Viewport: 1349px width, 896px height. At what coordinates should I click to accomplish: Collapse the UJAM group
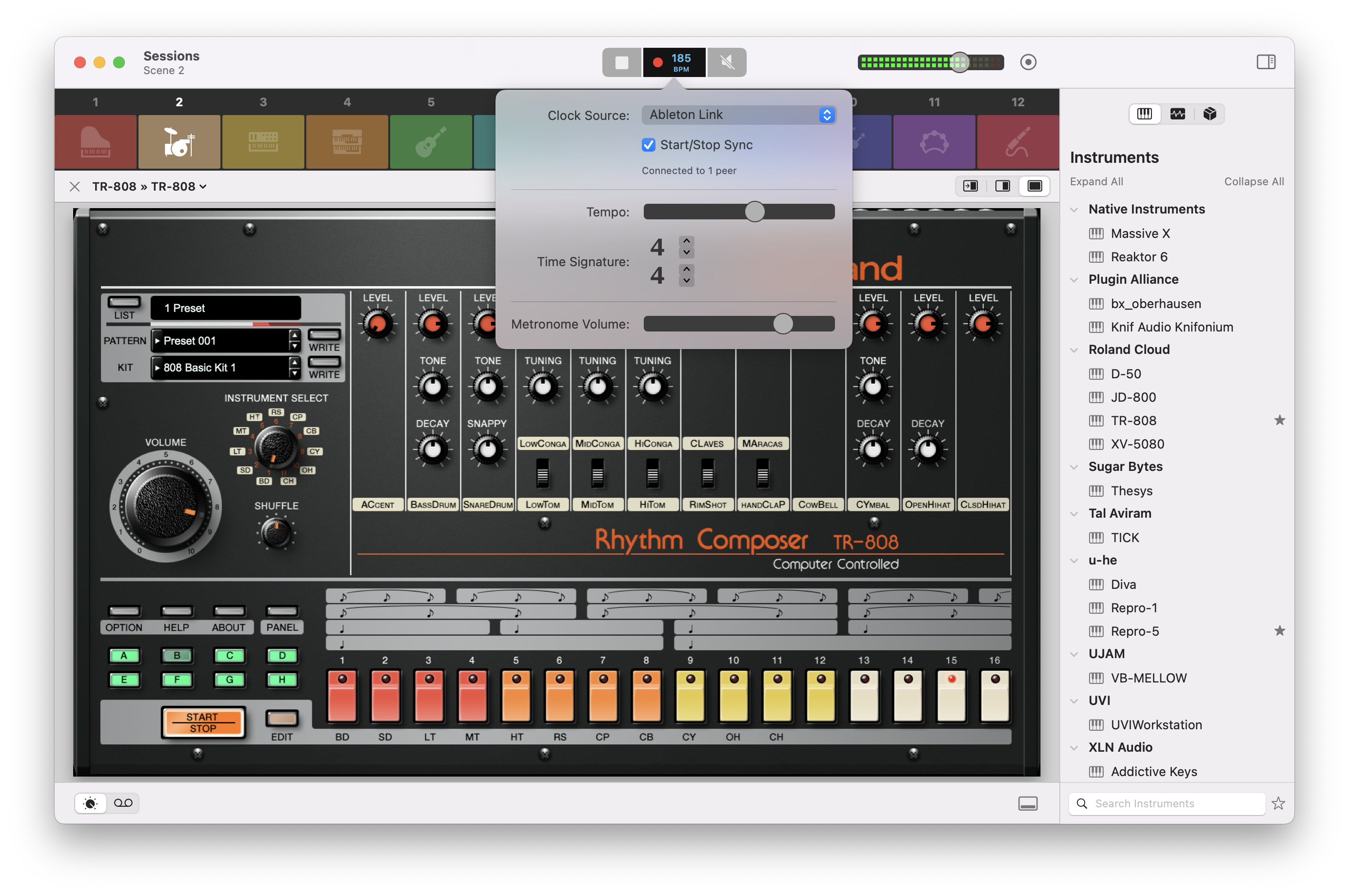tap(1074, 655)
